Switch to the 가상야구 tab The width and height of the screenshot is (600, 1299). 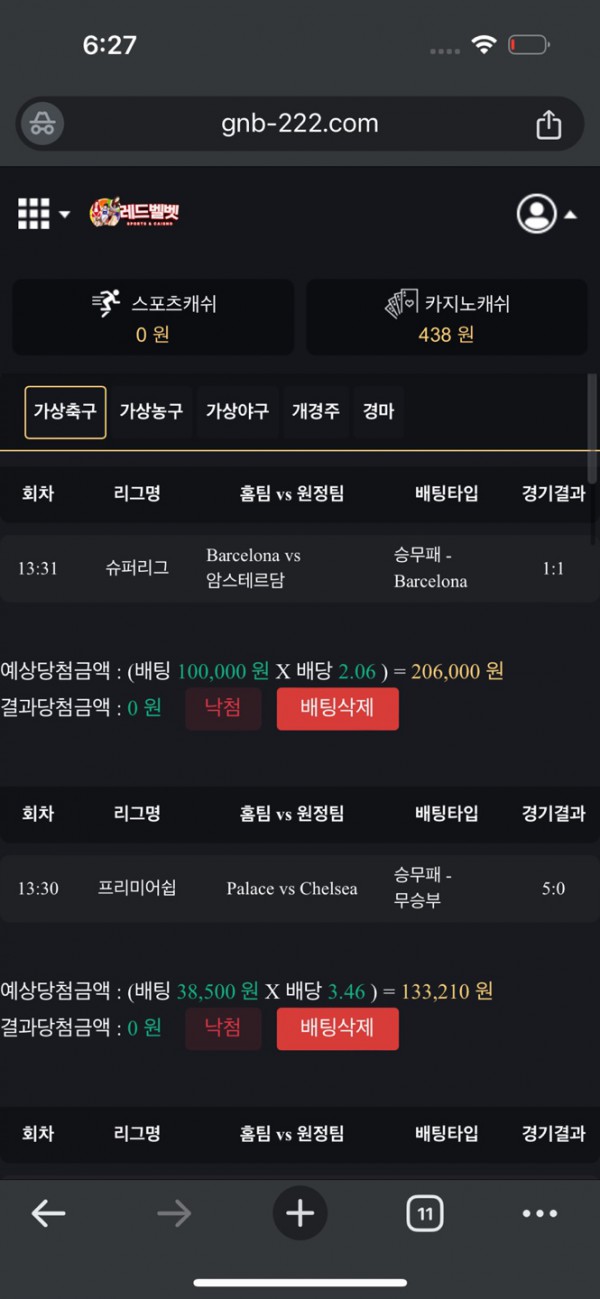click(237, 412)
